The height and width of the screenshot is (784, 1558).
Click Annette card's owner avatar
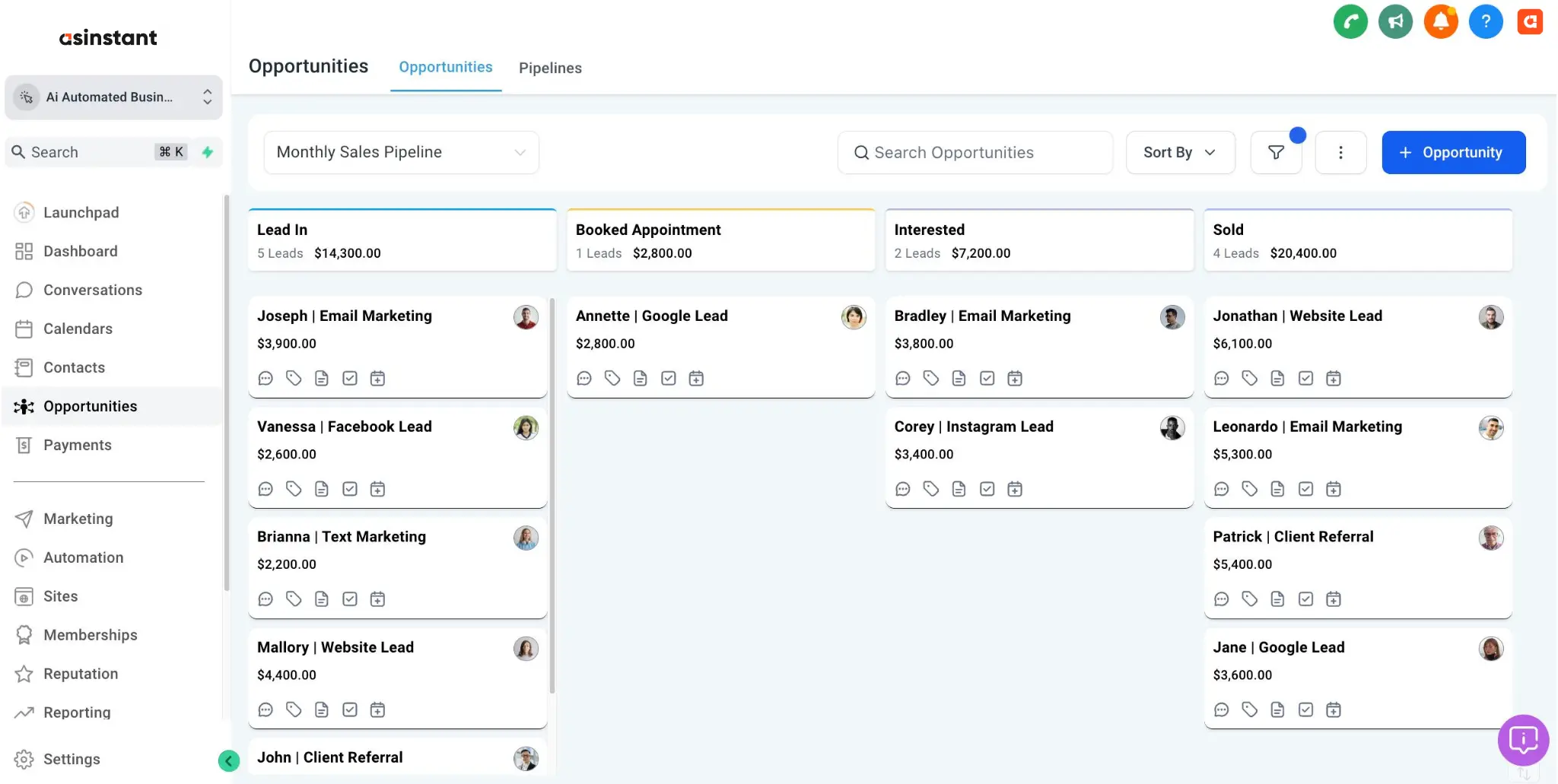(x=854, y=317)
